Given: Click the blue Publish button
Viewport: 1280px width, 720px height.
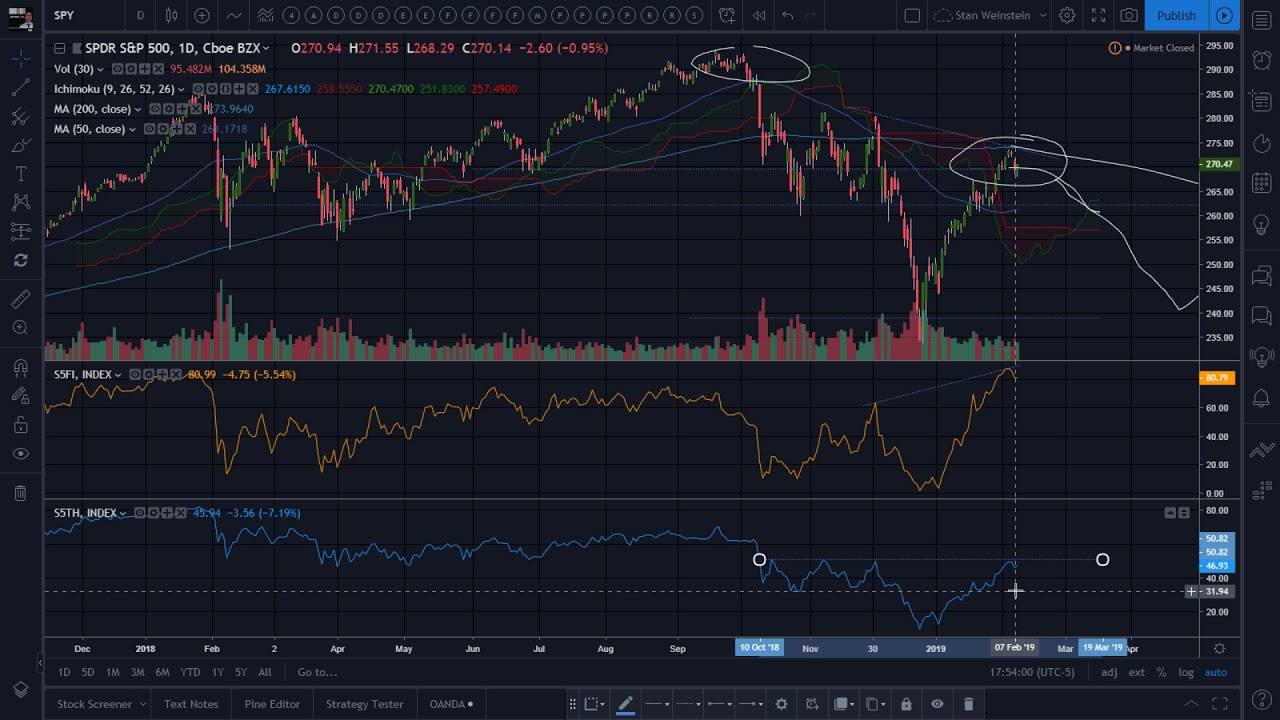Looking at the screenshot, I should 1176,15.
